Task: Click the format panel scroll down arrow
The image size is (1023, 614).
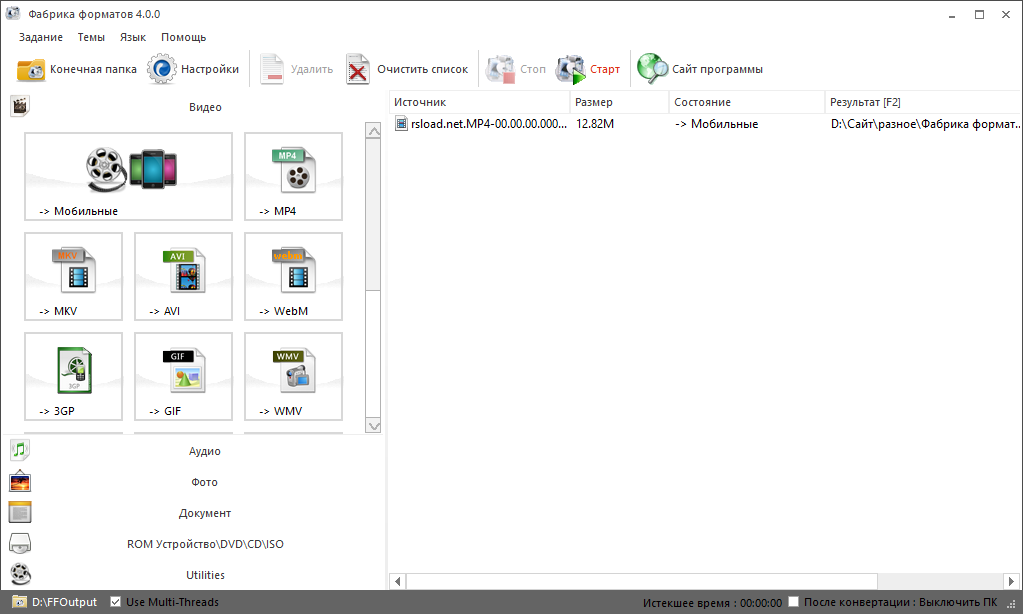Action: click(x=373, y=426)
